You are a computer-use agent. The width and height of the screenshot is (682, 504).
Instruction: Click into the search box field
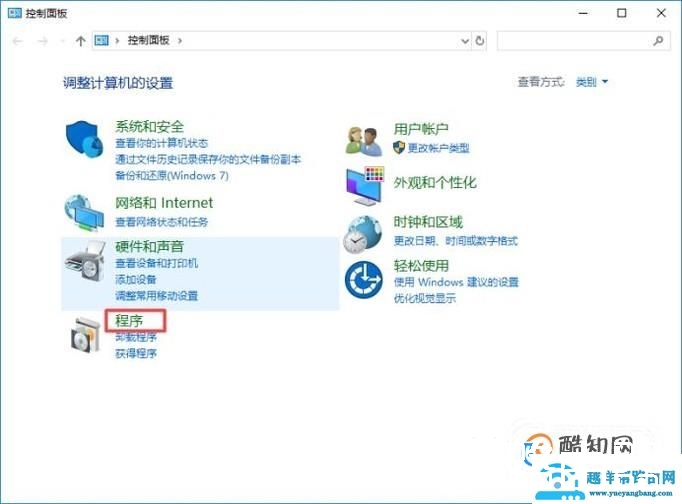tap(583, 41)
